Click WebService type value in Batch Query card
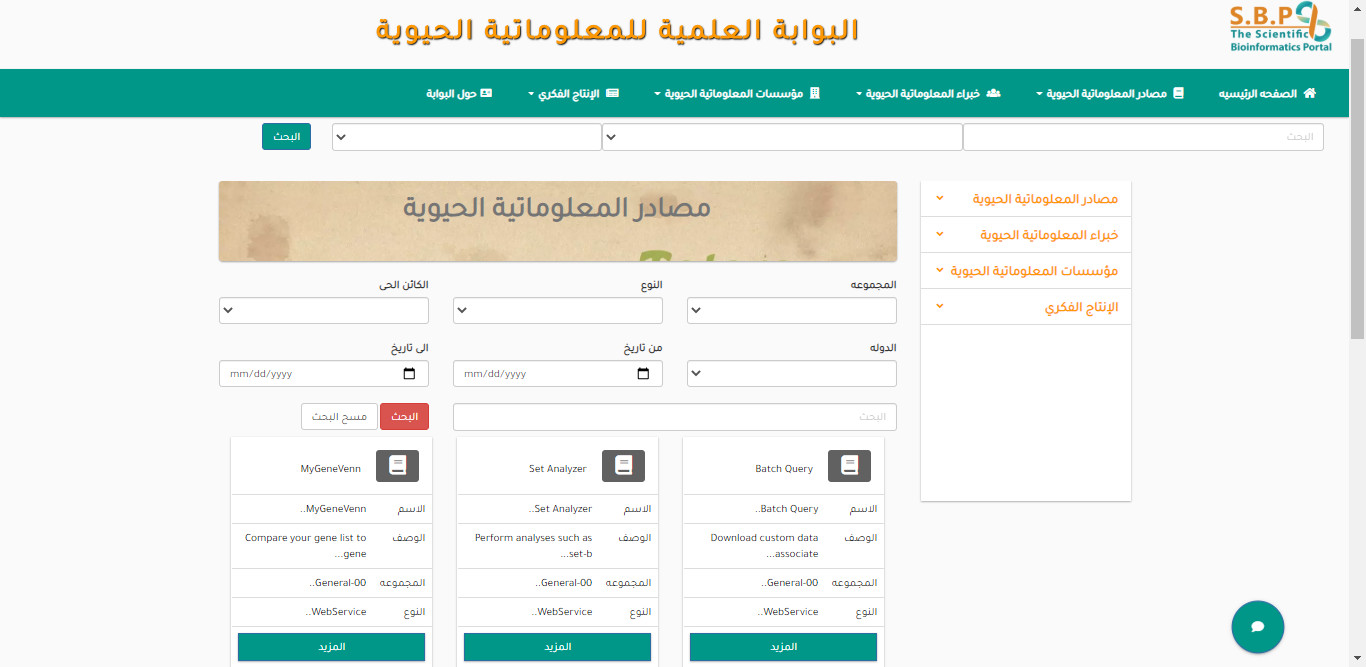Image resolution: width=1366 pixels, height=667 pixels. coord(788,612)
